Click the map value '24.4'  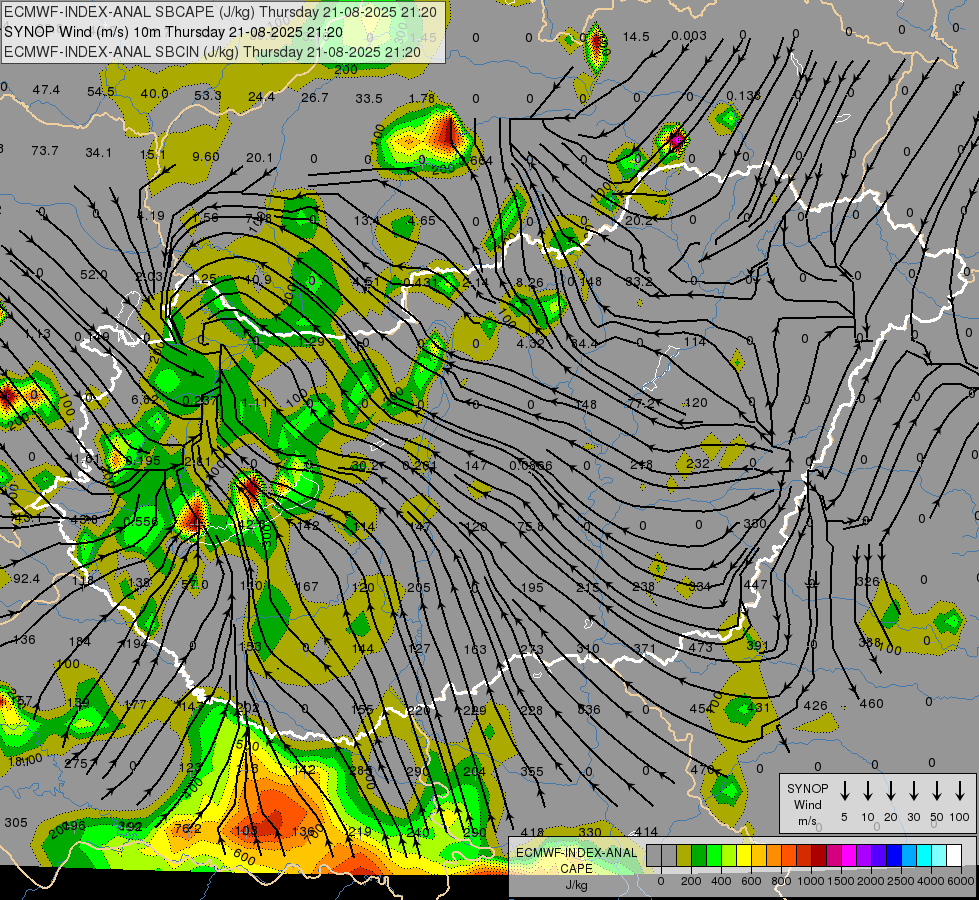point(261,97)
